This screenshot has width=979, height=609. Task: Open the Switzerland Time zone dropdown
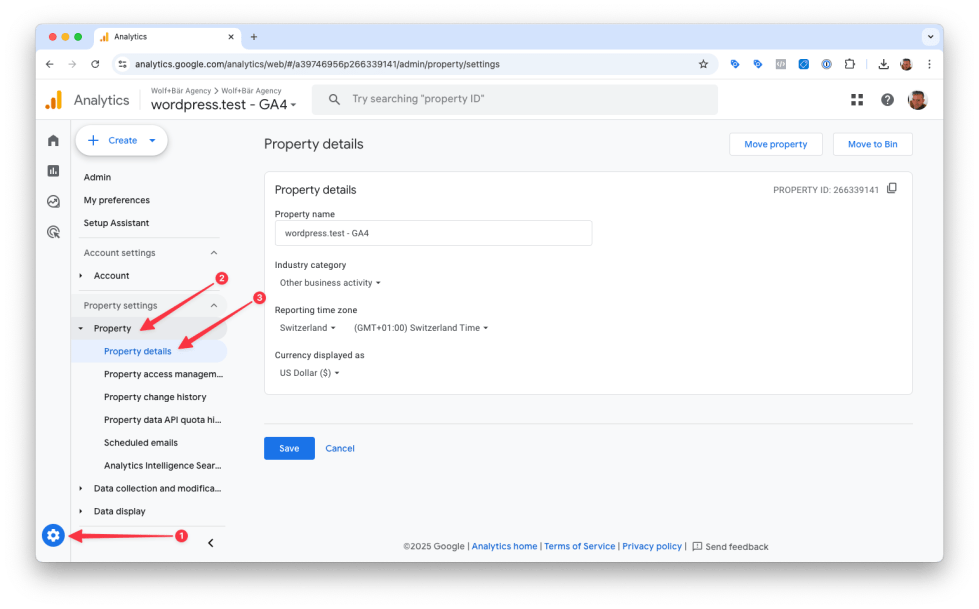[421, 328]
